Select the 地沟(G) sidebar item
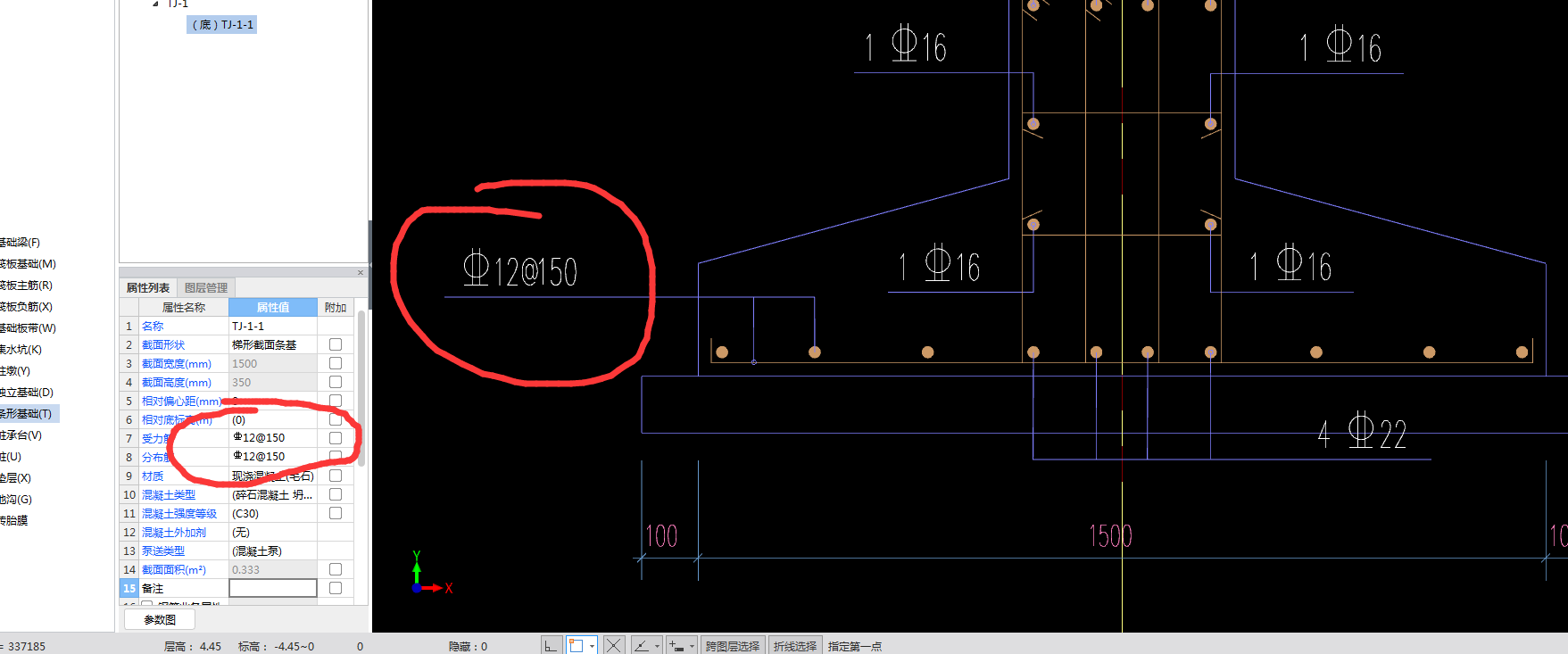 click(x=15, y=500)
